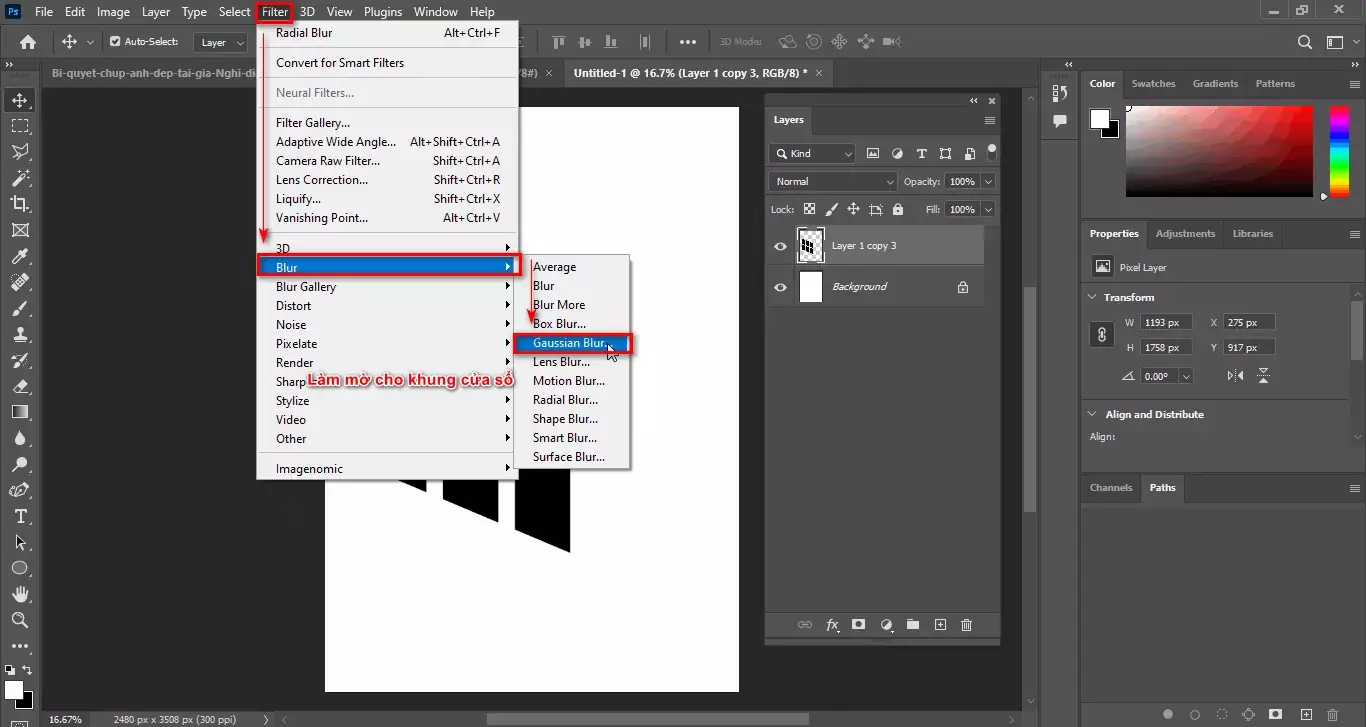Image resolution: width=1366 pixels, height=727 pixels.
Task: Hide the Background layer
Action: 781,287
